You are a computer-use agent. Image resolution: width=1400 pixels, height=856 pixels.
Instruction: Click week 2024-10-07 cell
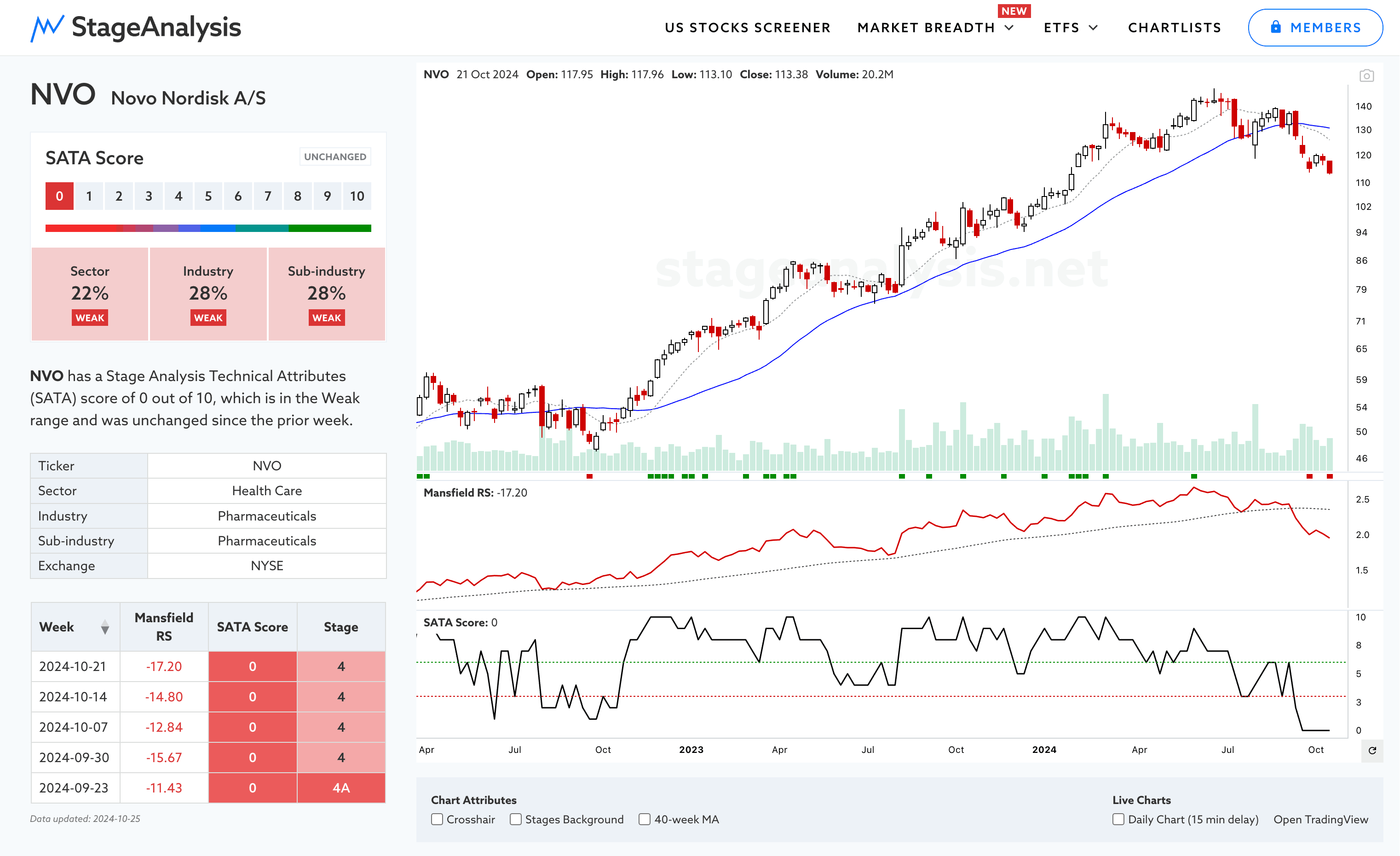point(75,727)
